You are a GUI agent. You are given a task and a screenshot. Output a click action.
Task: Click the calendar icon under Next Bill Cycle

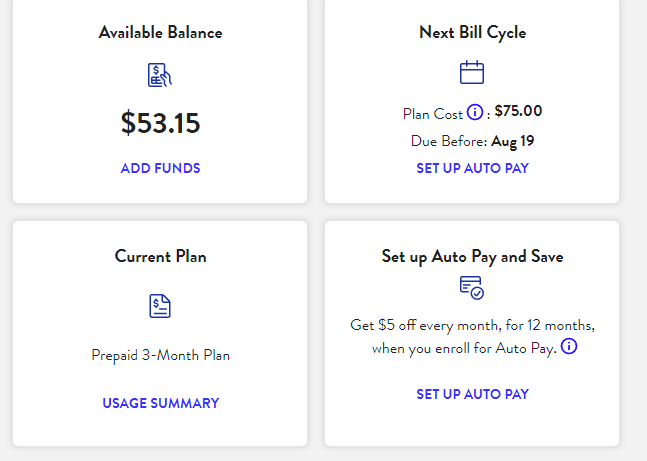tap(472, 72)
